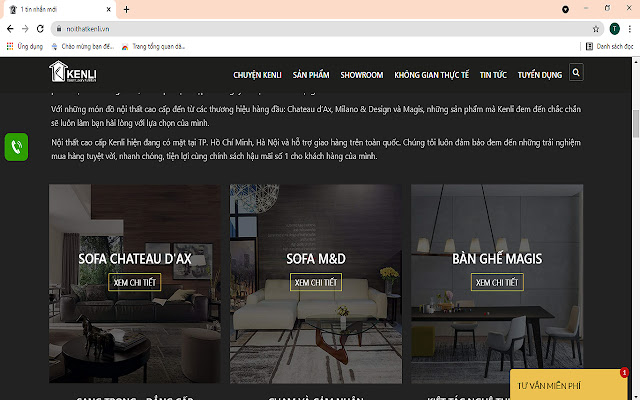The width and height of the screenshot is (640, 400).
Task: Open a new tab with plus button
Action: [127, 9]
